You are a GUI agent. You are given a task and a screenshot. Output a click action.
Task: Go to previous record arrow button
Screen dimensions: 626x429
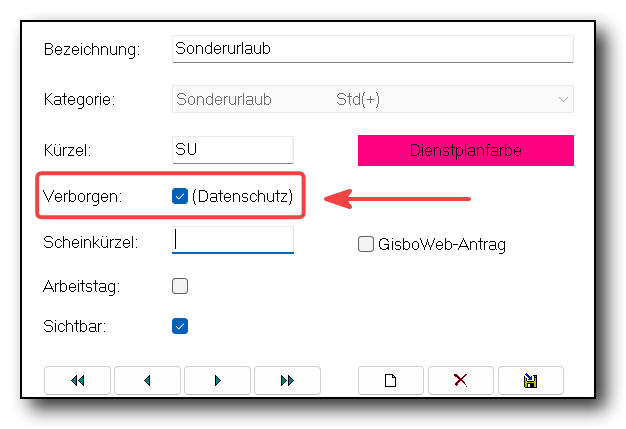pos(147,380)
